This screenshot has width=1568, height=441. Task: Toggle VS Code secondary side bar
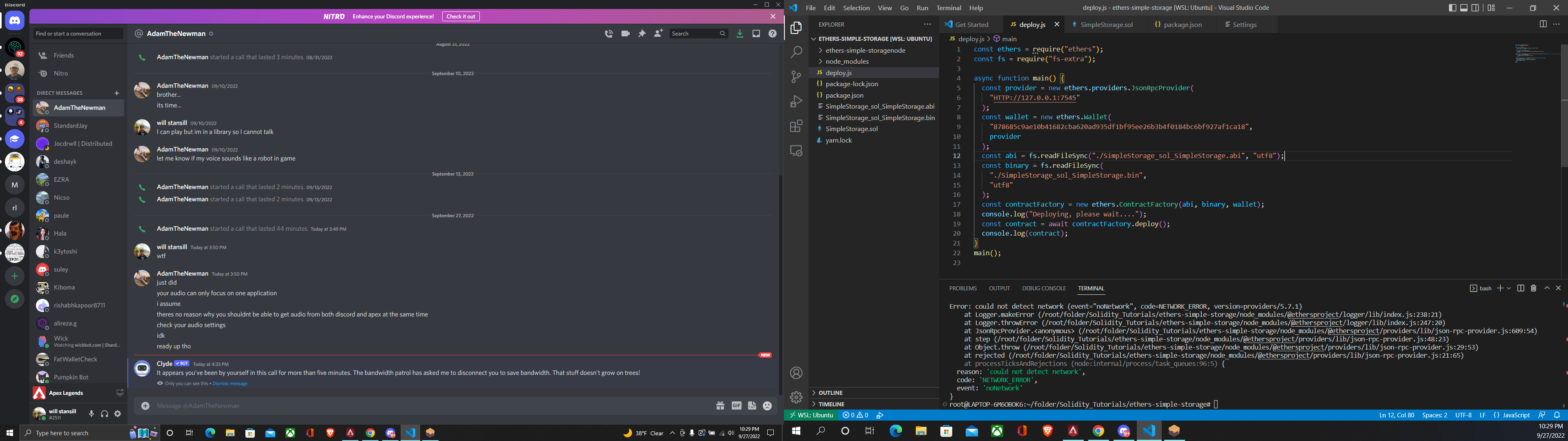1475,8
